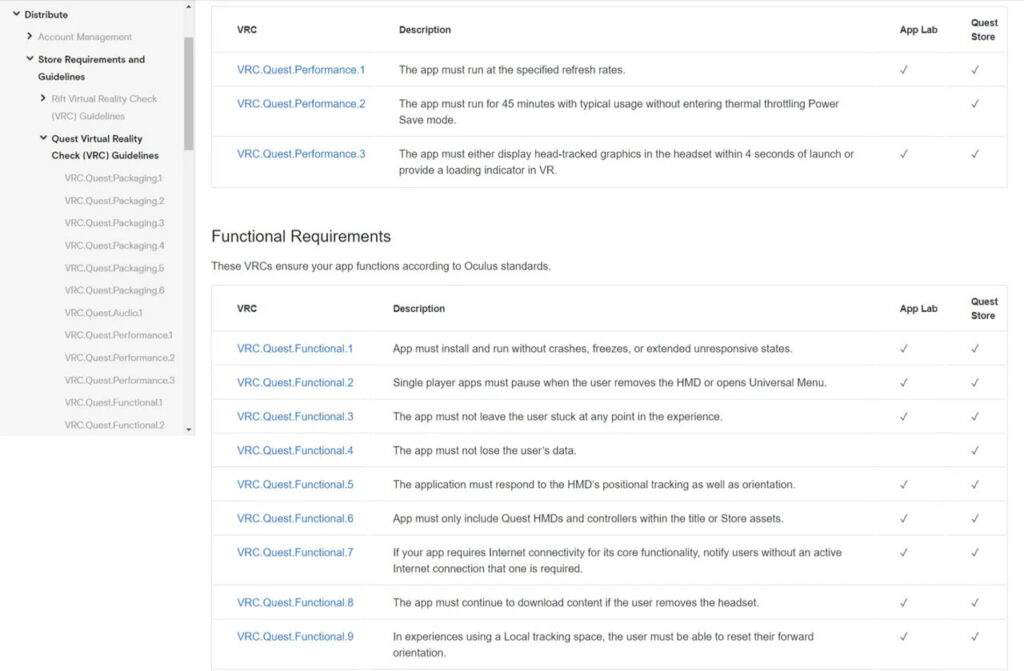Open VRC.Quest.Performance.3 in sidebar
Image resolution: width=1024 pixels, height=671 pixels.
pyautogui.click(x=120, y=380)
